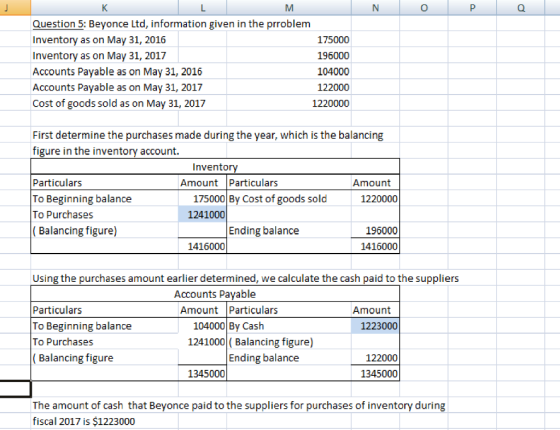Click the value 122000 in given data
This screenshot has height=430, width=560.
tap(333, 88)
